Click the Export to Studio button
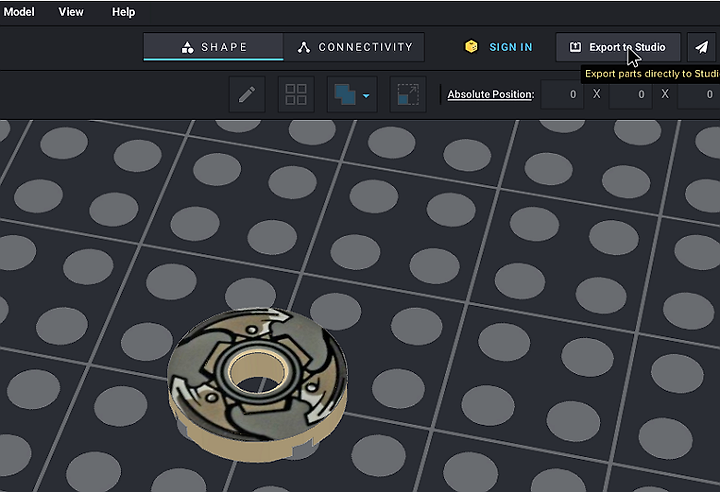This screenshot has width=720, height=492. 618,47
